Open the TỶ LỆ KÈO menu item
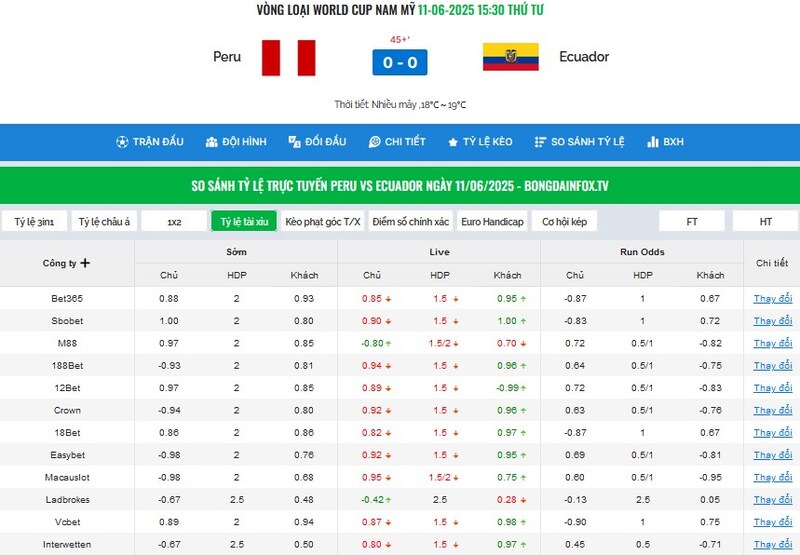This screenshot has width=800, height=555. [480, 142]
